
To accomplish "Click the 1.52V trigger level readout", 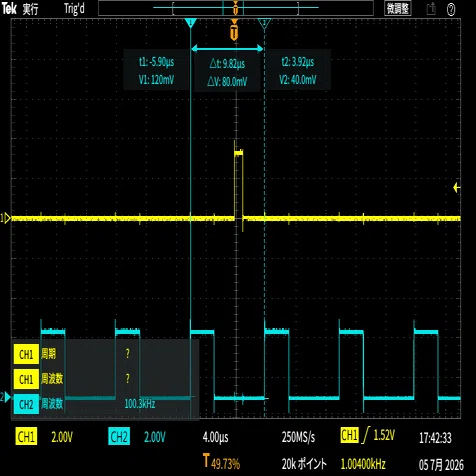I will click(x=384, y=435).
